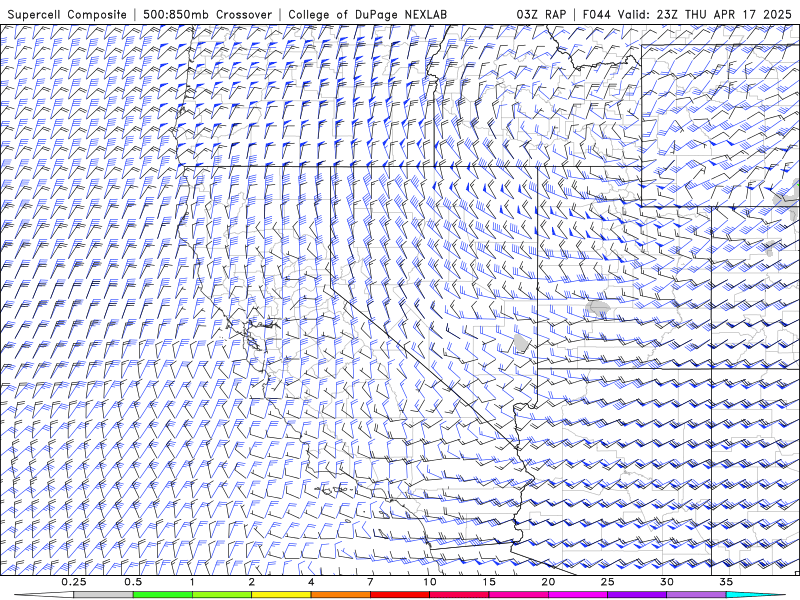Click the "Supercell Composite" title text
800x600 pixels.
click(x=67, y=14)
